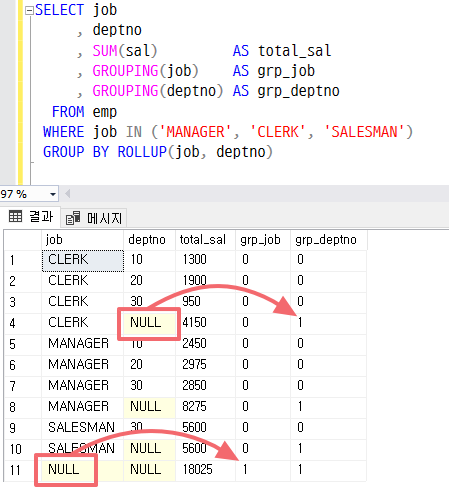Click the total_sal cell with value 1900
449x494 pixels.
click(205, 281)
